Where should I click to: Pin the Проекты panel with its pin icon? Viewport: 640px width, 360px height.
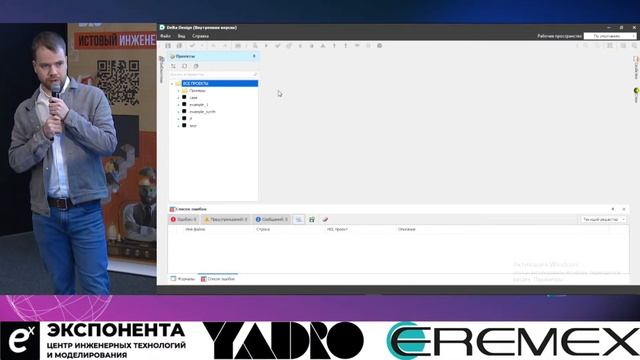[254, 56]
